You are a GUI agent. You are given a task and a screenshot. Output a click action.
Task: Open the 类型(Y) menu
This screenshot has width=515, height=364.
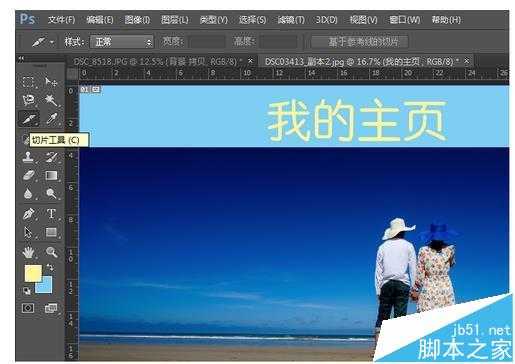(214, 20)
